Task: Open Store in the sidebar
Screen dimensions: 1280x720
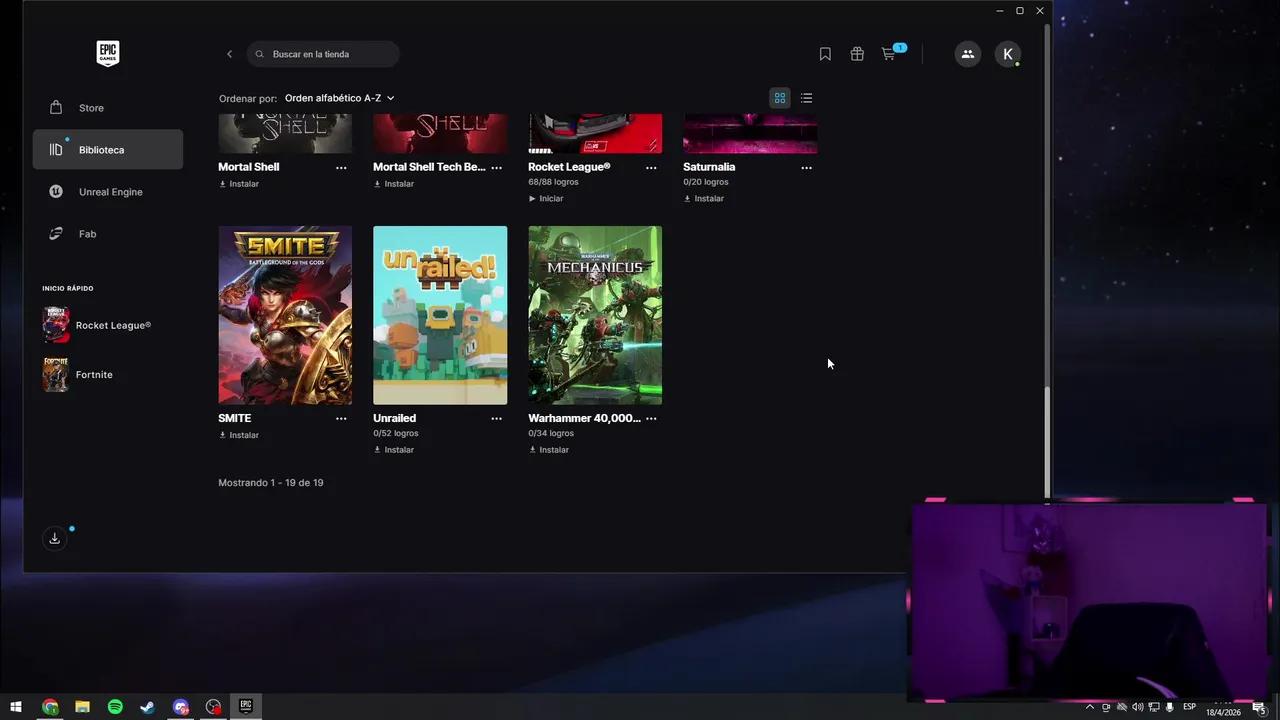Action: click(108, 108)
